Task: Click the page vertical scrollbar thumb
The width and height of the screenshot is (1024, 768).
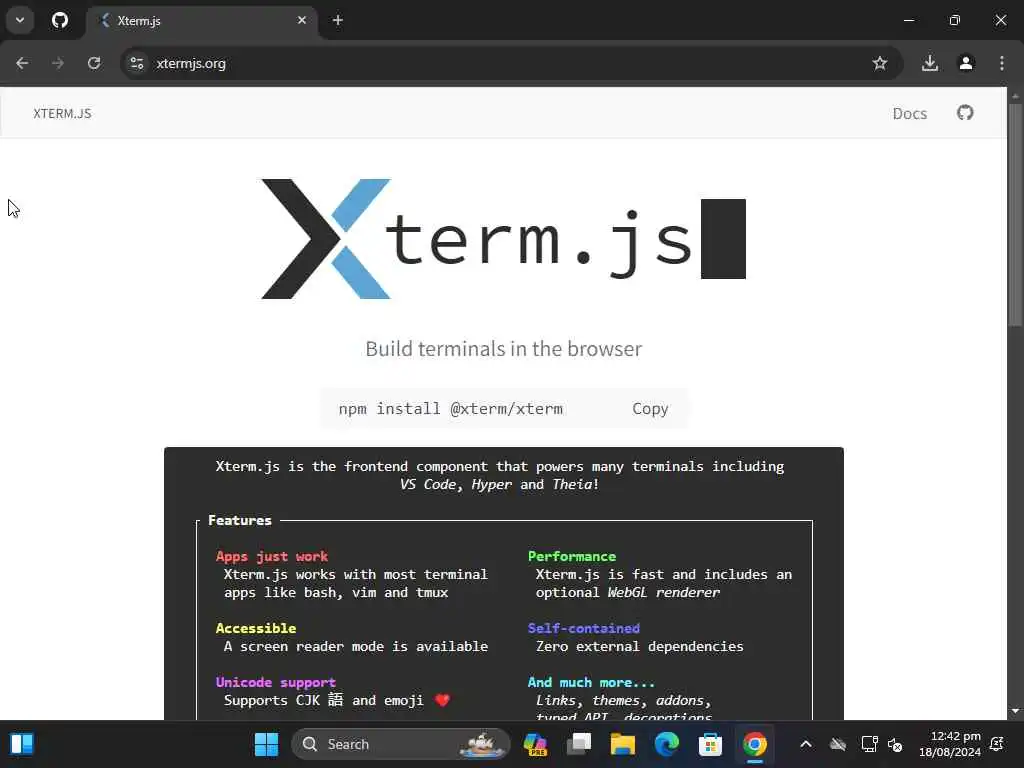Action: (x=1015, y=214)
